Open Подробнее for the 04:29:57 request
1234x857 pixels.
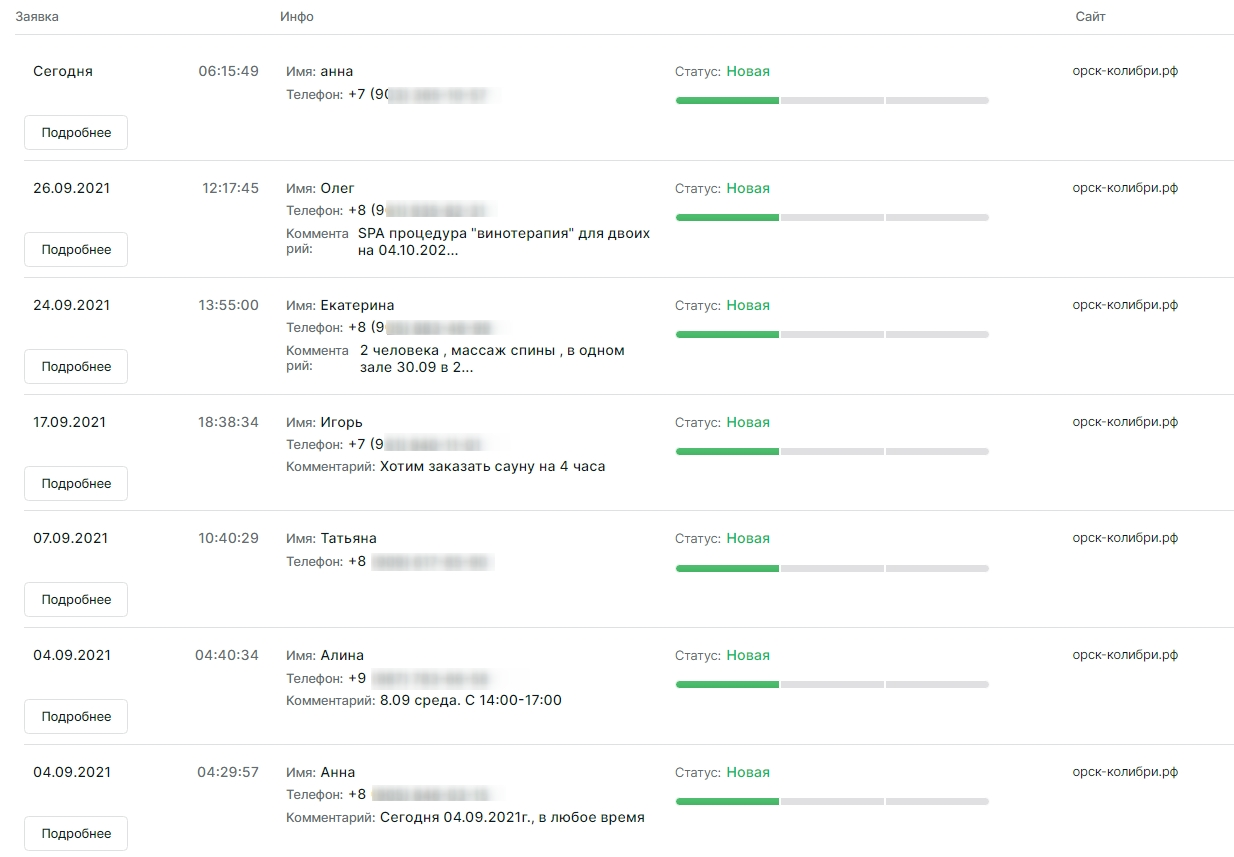tap(76, 834)
